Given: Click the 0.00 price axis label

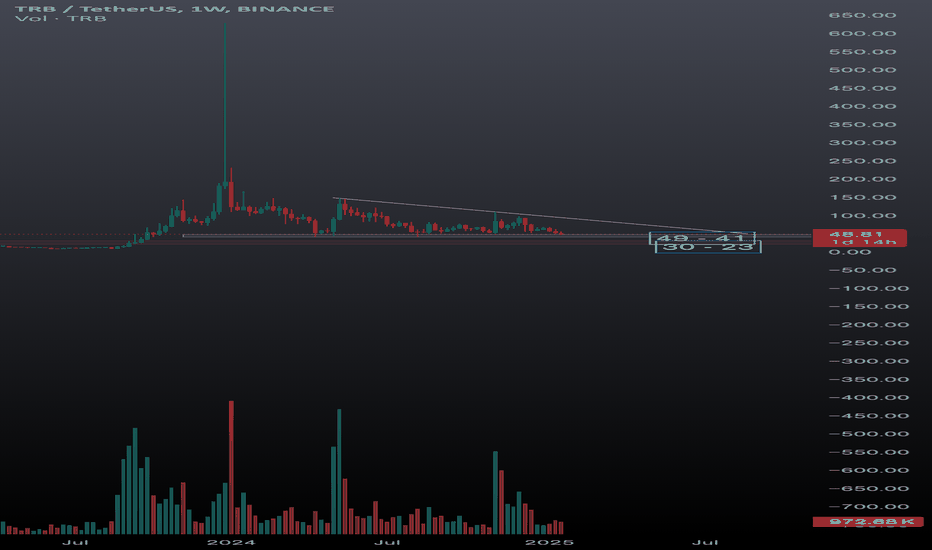Looking at the screenshot, I should pyautogui.click(x=850, y=252).
